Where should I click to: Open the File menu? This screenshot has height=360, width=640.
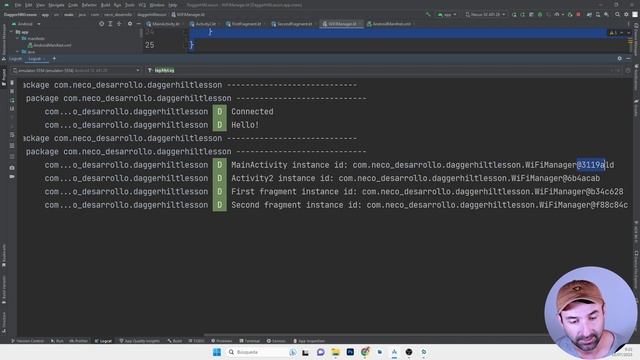(18, 5)
